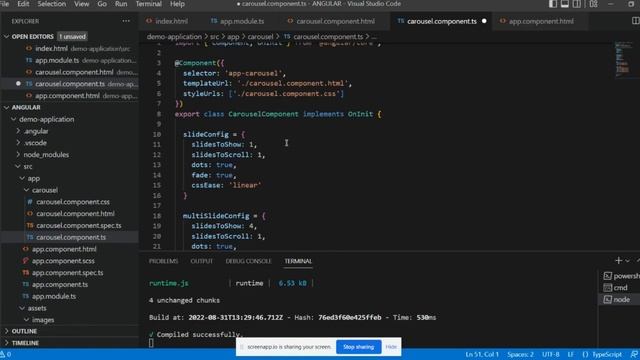Expand the .vscode folder
The image size is (640, 360).
point(35,143)
